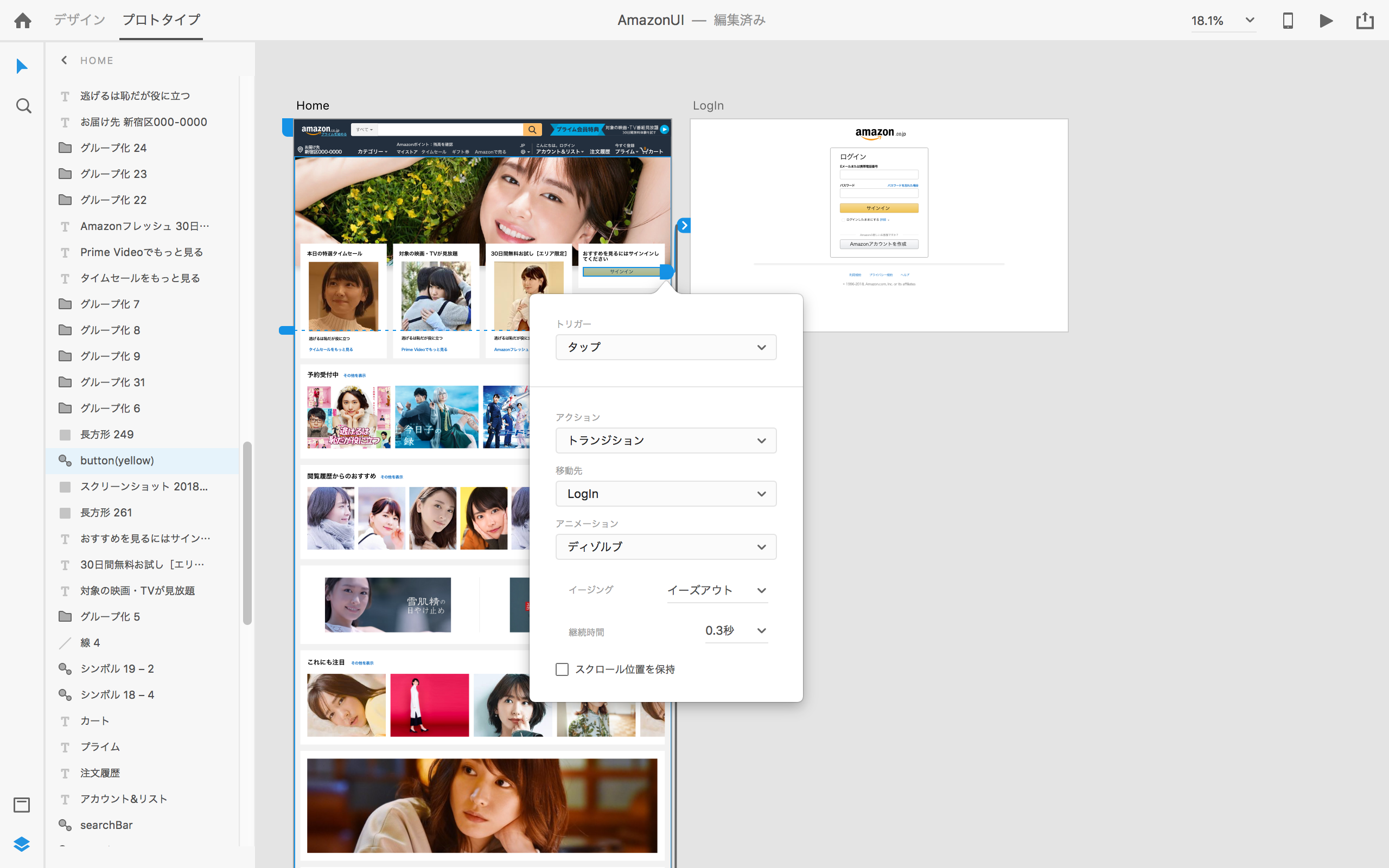
Task: Open the 継続時間 dropdown showing 0.3秒
Action: (x=736, y=630)
